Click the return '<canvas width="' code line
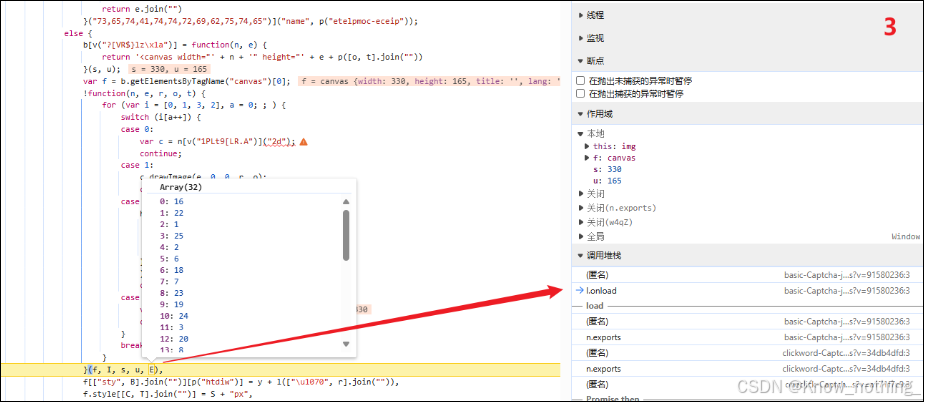Image resolution: width=925 pixels, height=402 pixels. (x=262, y=57)
